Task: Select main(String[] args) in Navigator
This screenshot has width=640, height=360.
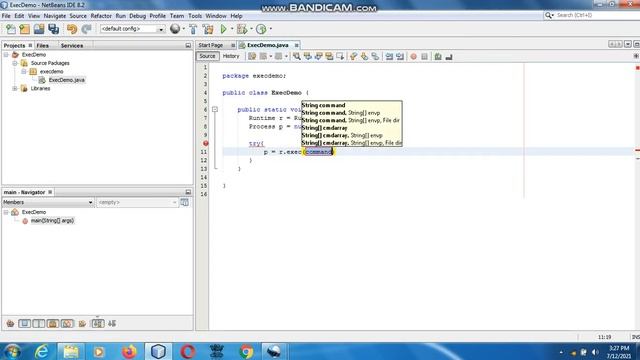Action: [x=52, y=221]
